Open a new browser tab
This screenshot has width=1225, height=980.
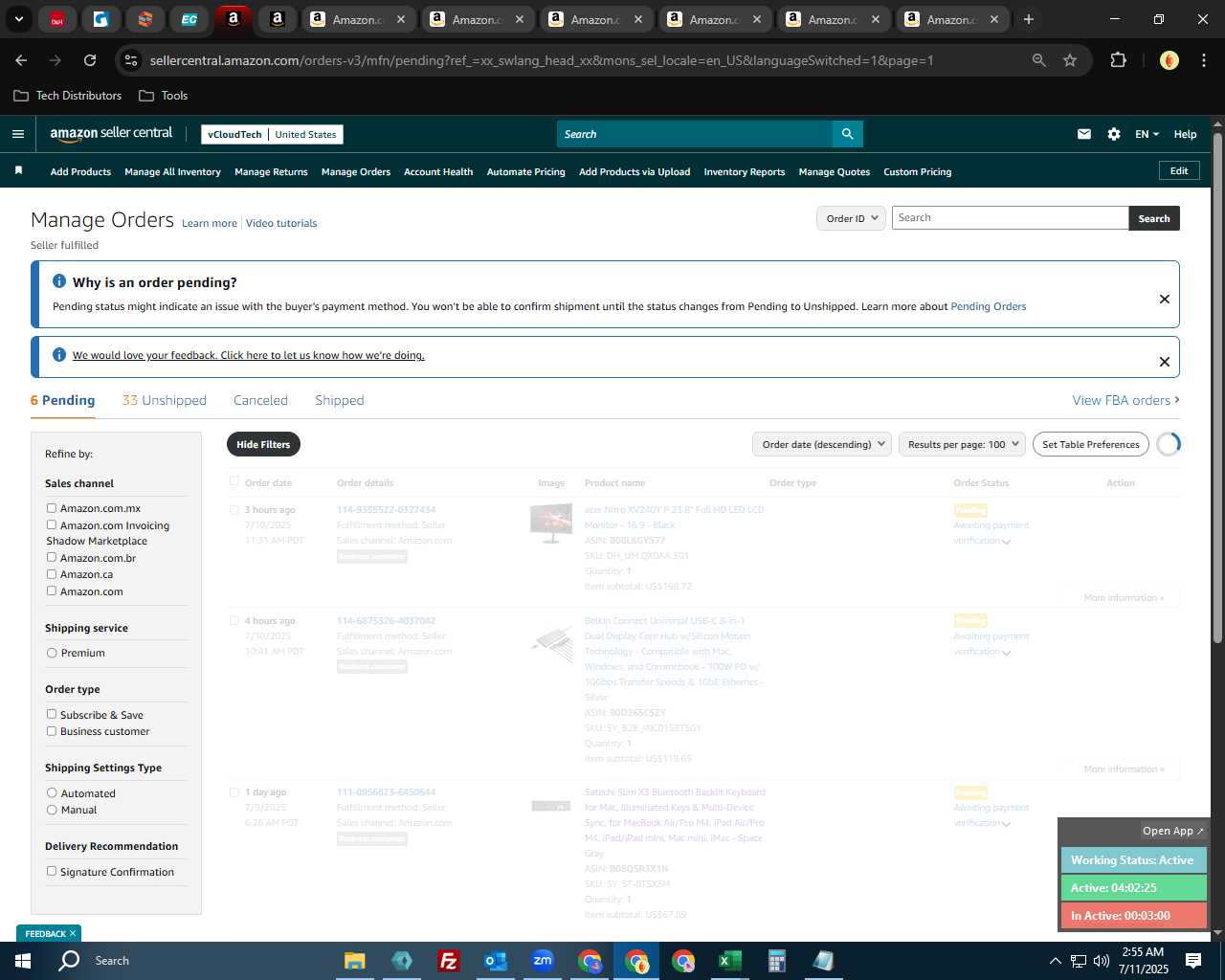[x=1029, y=19]
